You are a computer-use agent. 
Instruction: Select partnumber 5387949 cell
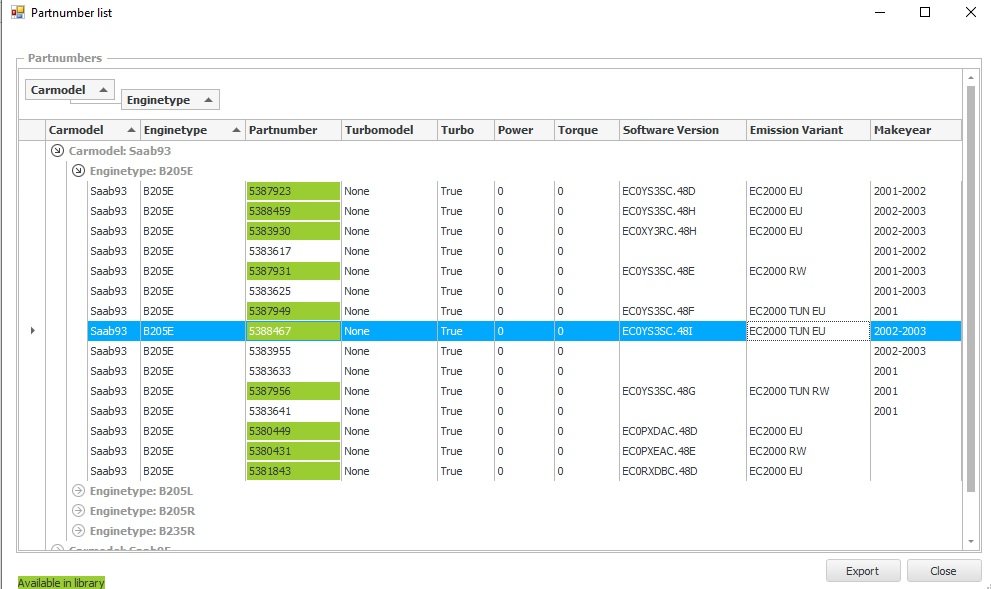[x=293, y=311]
